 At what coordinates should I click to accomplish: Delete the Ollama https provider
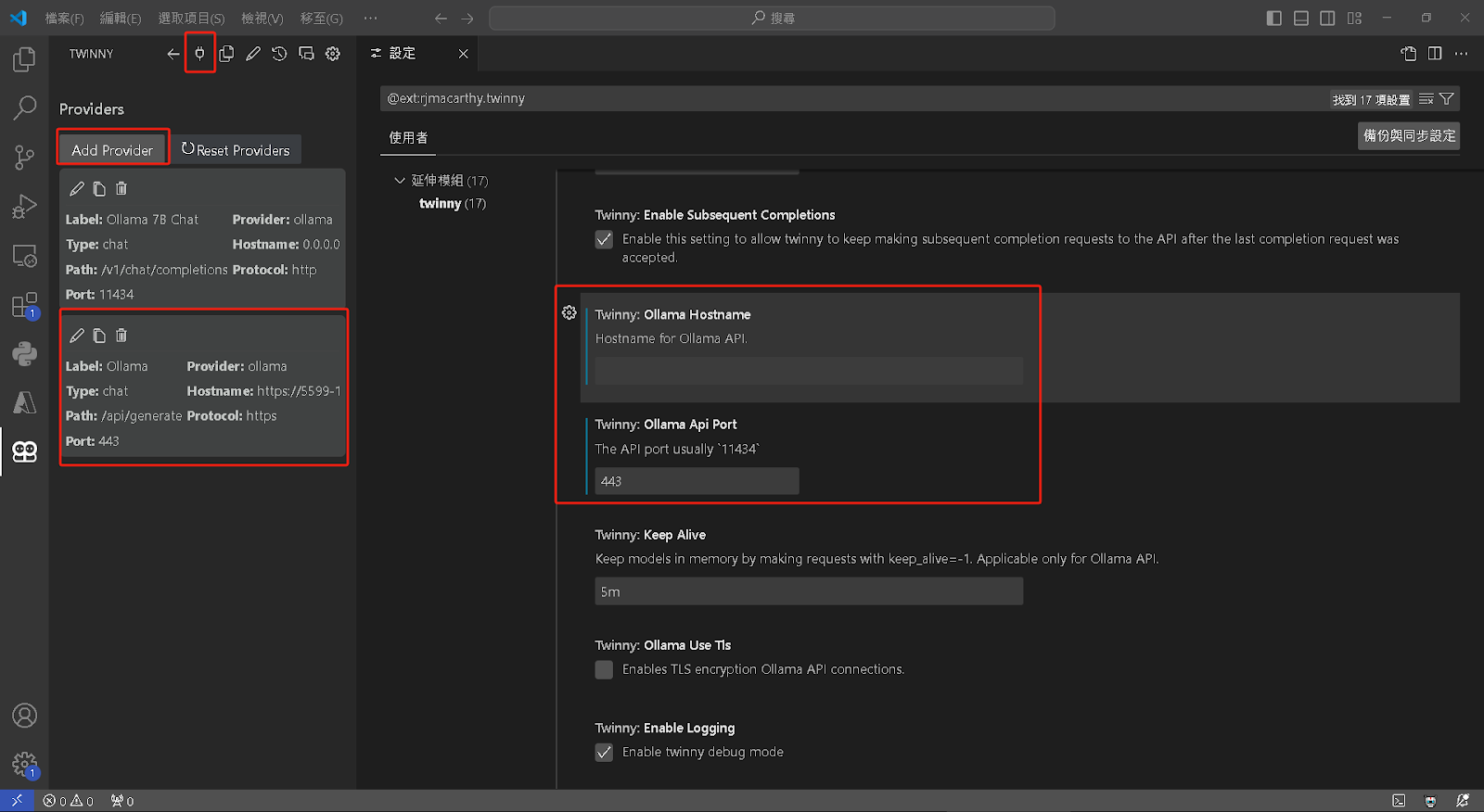(122, 336)
